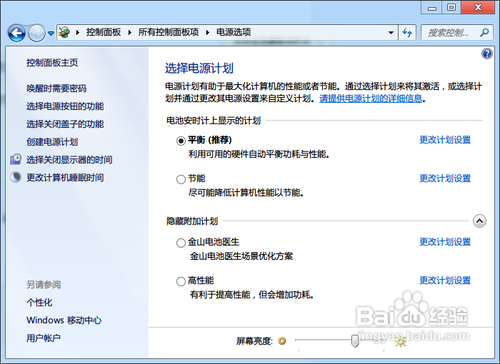Select 电源选项 breadcrumb segment
This screenshot has height=364, width=500.
[234, 32]
